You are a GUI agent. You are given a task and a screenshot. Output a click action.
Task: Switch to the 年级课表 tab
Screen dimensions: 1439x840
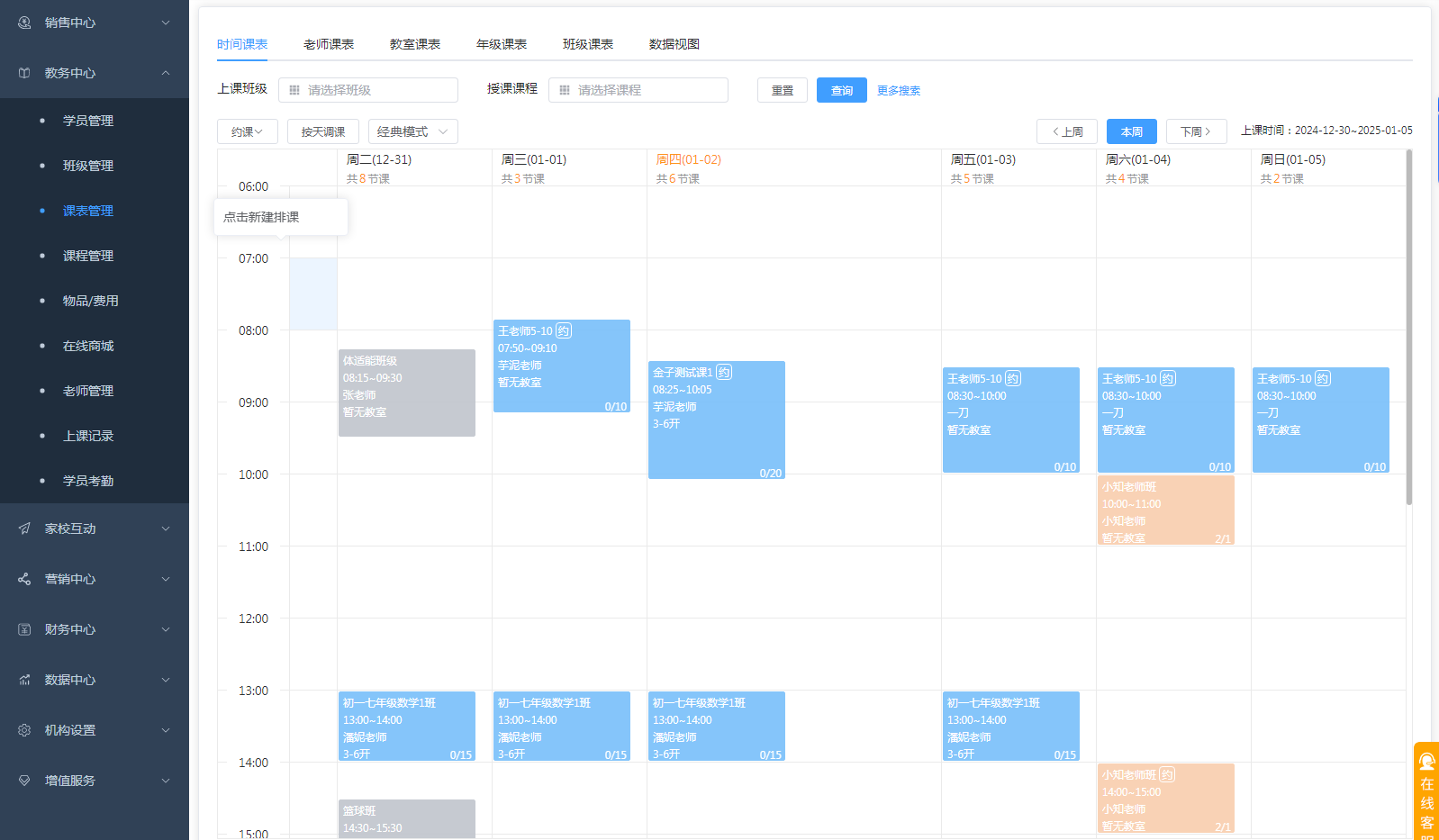[x=502, y=44]
